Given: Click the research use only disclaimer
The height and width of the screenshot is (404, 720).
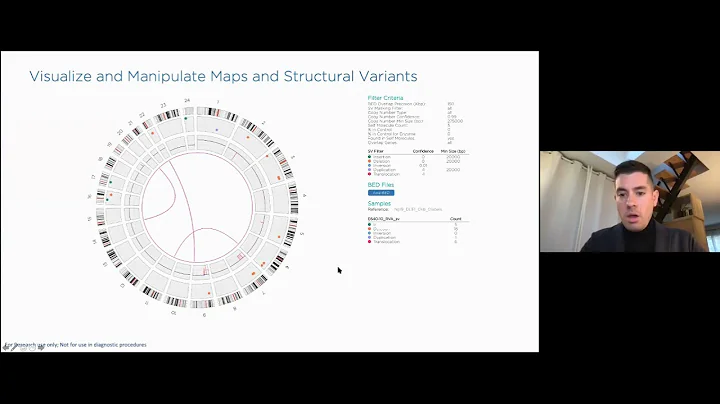Looking at the screenshot, I should (x=76, y=345).
